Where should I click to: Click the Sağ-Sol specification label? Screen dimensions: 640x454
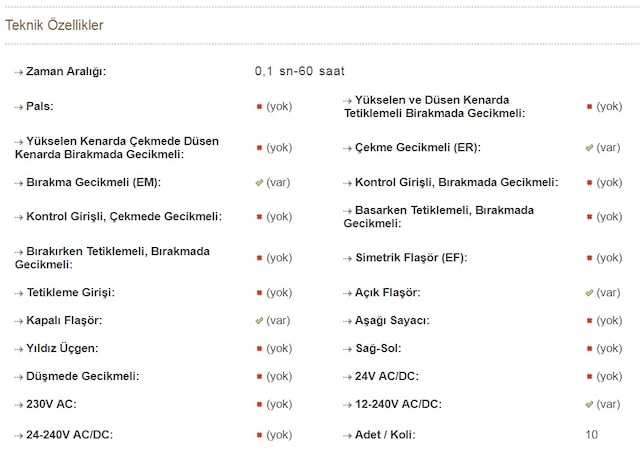point(378,349)
